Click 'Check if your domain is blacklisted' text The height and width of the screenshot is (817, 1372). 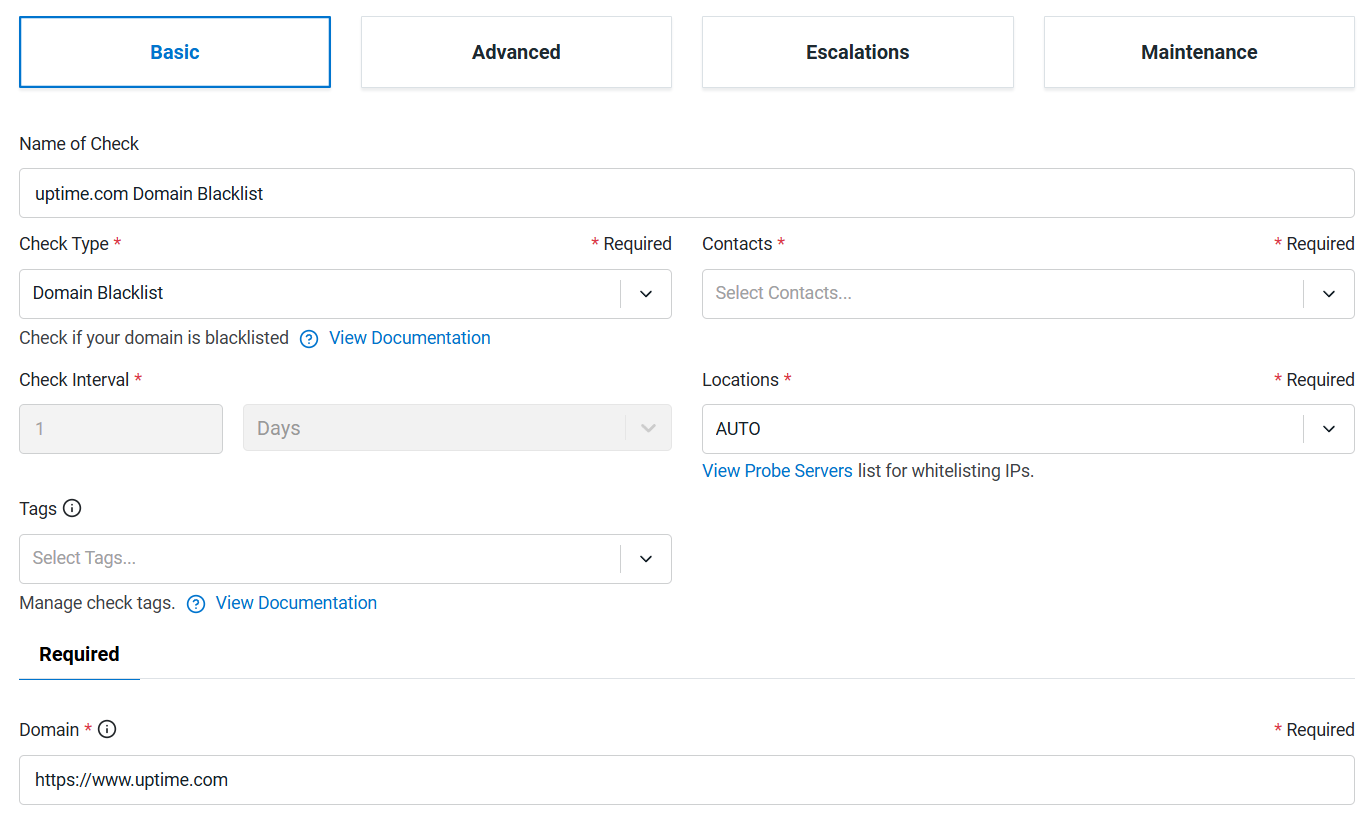coord(154,338)
